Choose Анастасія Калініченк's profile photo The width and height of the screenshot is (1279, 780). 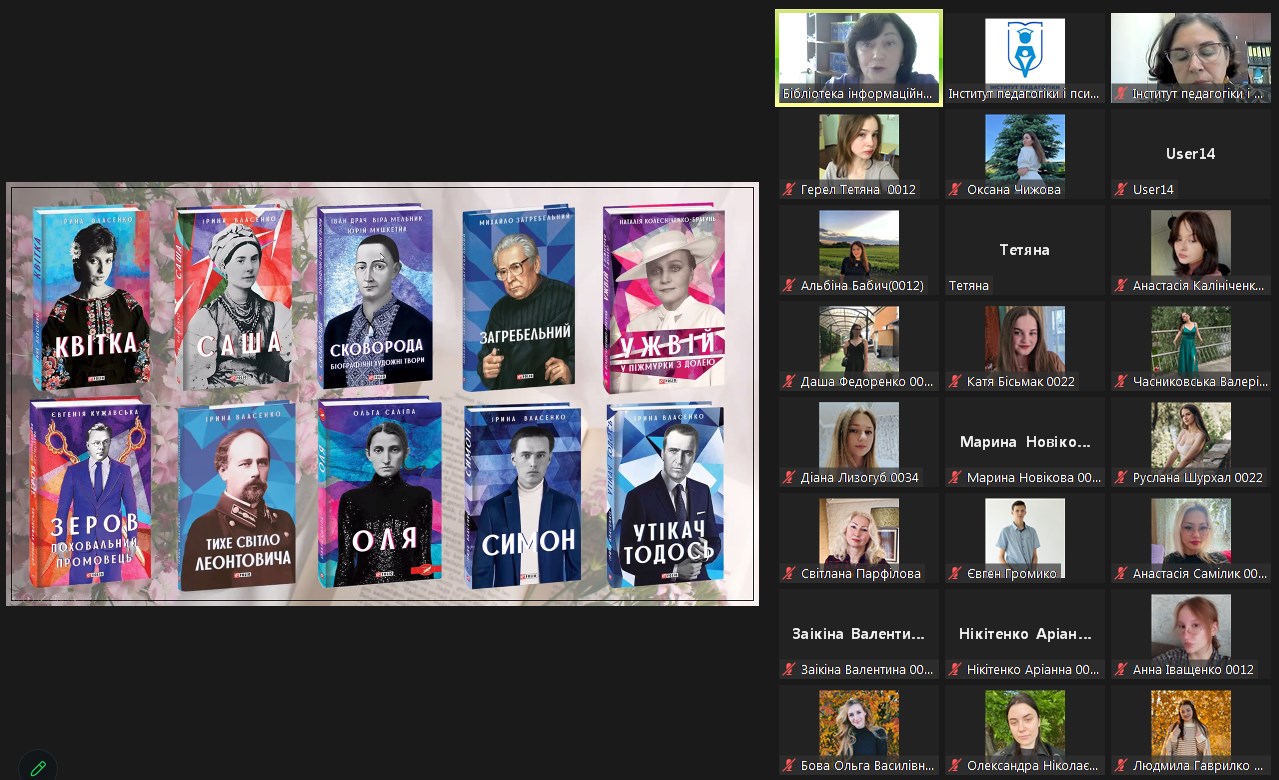(1191, 243)
